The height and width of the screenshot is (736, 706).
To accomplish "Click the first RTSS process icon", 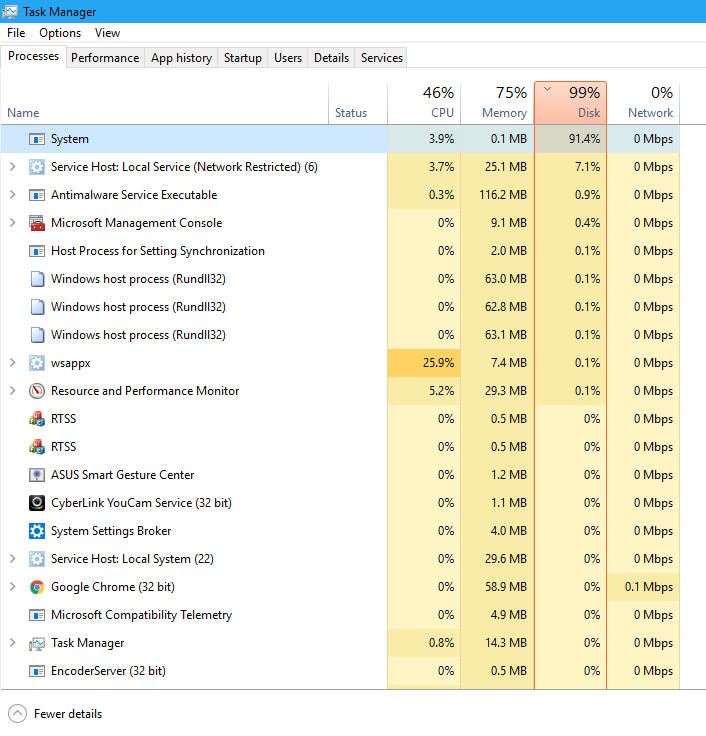I will [37, 419].
